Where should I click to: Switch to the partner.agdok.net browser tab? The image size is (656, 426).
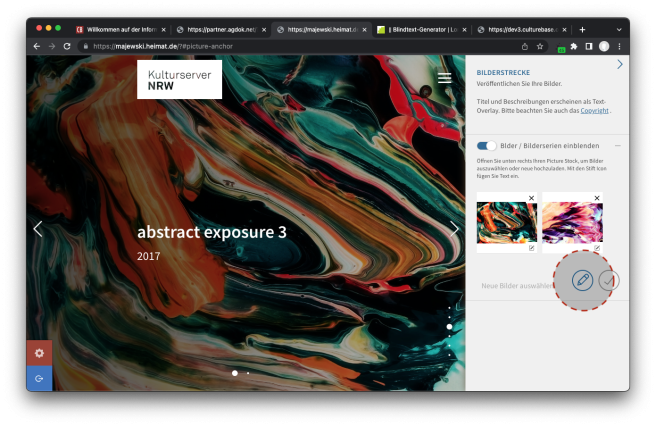[x=222, y=30]
